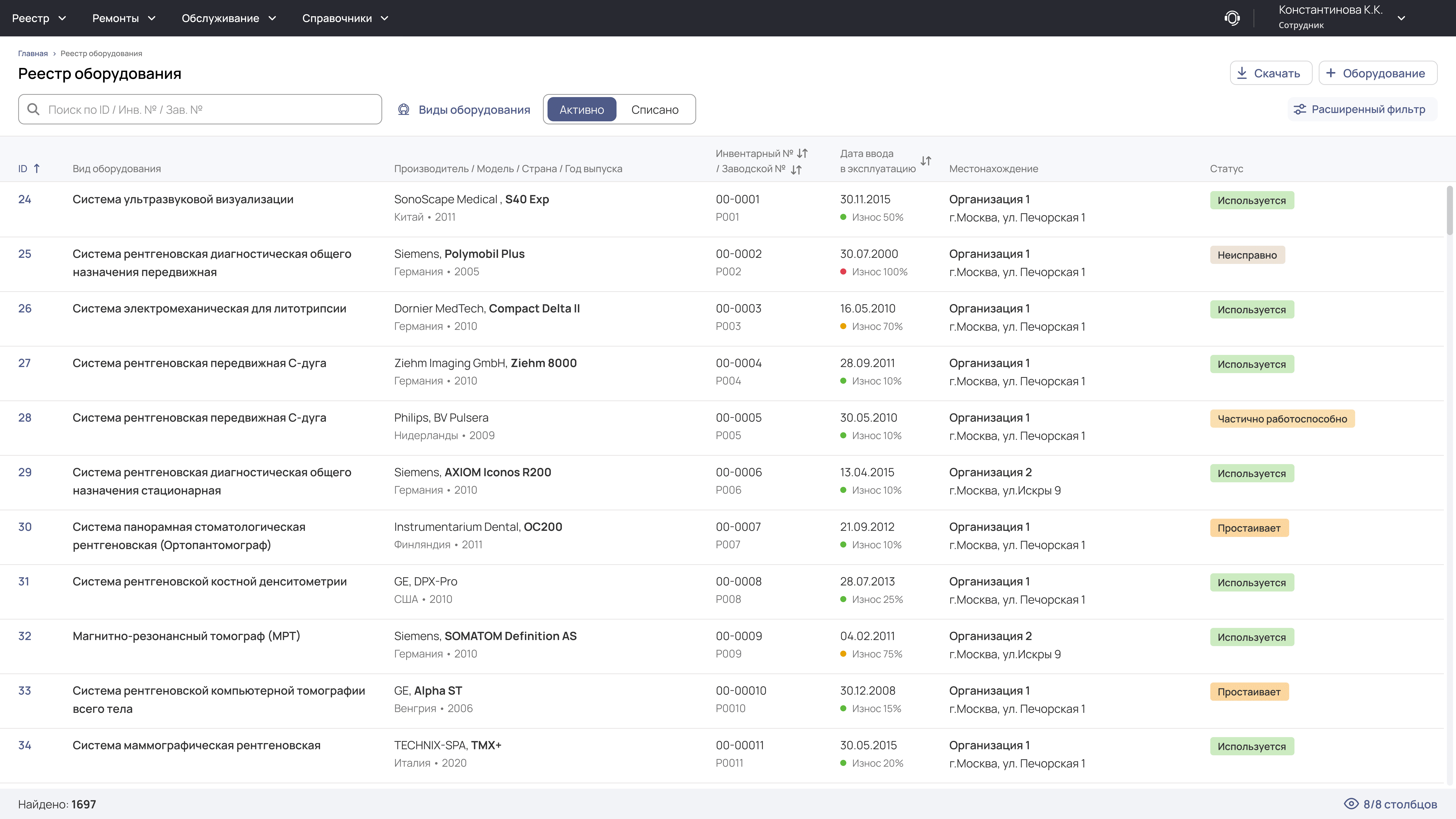
Task: Sort by ID column arrow
Action: 37,168
